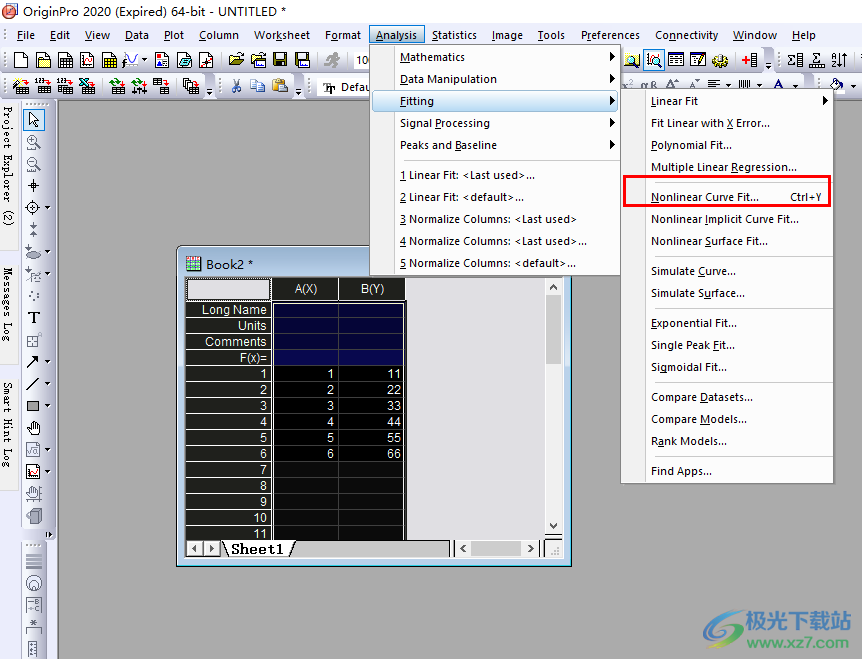Select Polynomial Fit from Fitting submenu
862x659 pixels.
727,145
